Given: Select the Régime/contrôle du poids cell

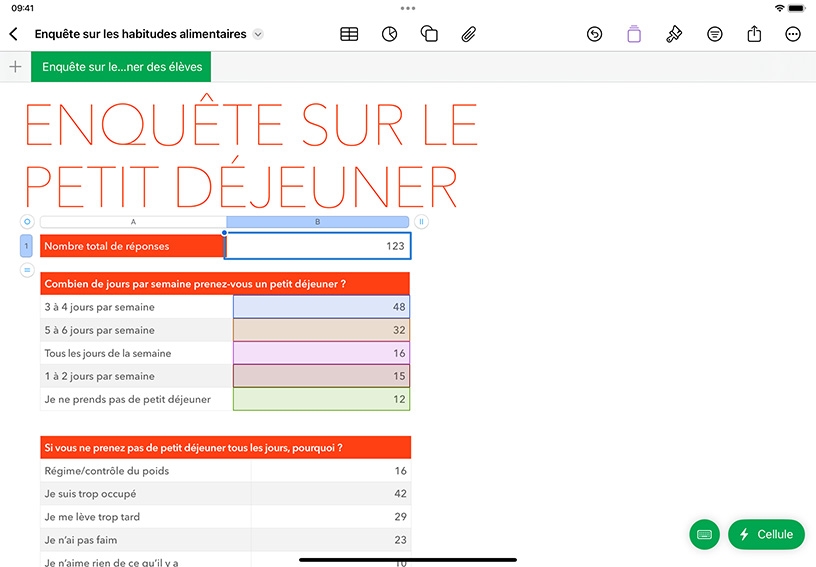Looking at the screenshot, I should [146, 471].
